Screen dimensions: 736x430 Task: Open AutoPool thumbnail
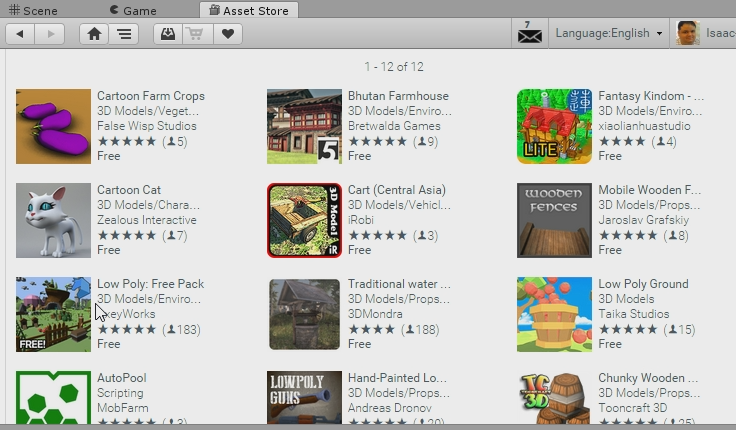coord(53,398)
